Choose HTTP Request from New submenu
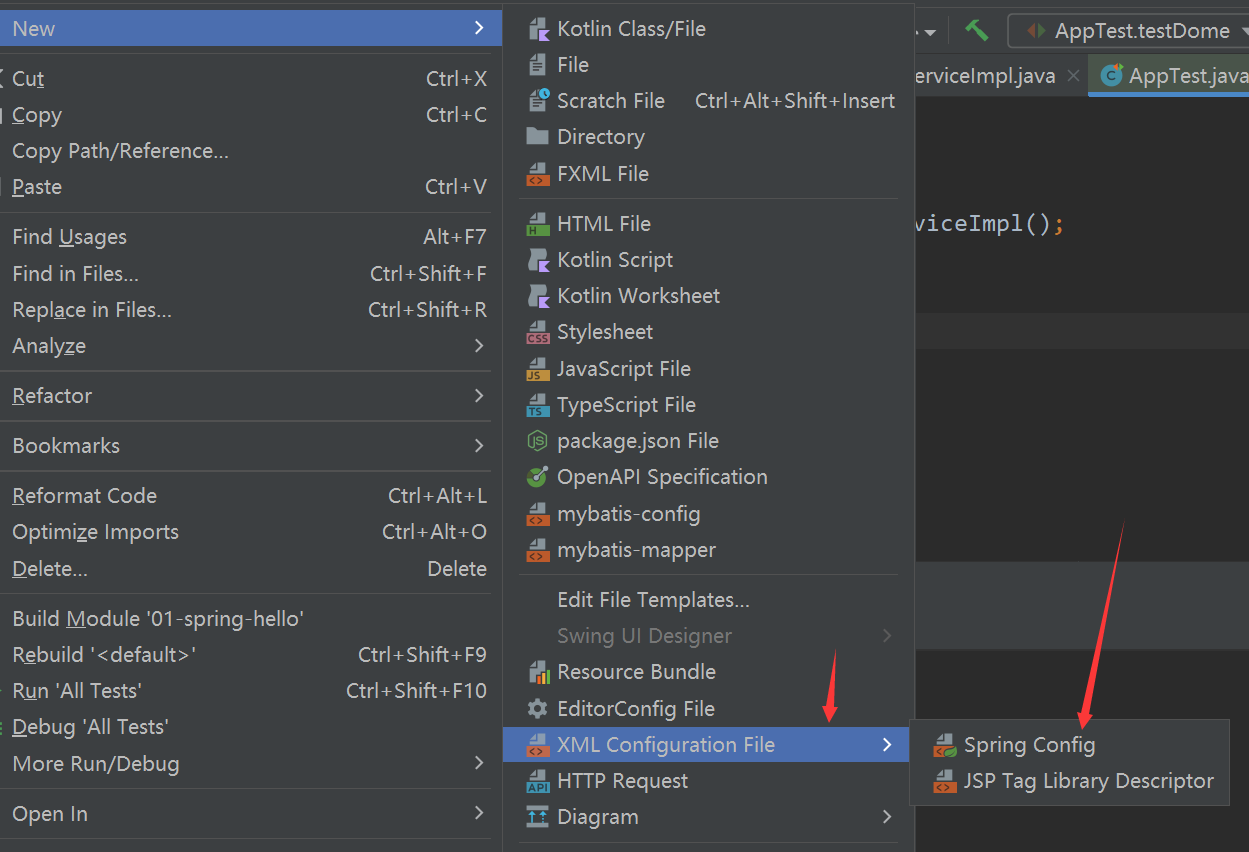Viewport: 1249px width, 852px height. click(707, 781)
